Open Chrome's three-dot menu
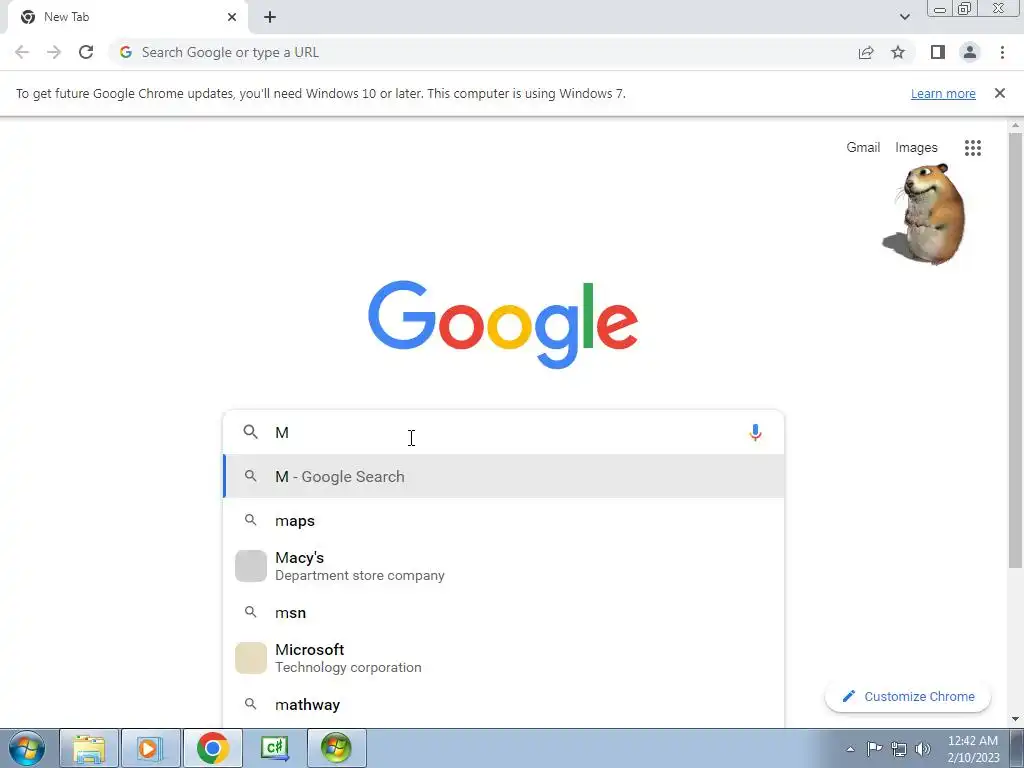The image size is (1024, 768). click(x=1002, y=52)
